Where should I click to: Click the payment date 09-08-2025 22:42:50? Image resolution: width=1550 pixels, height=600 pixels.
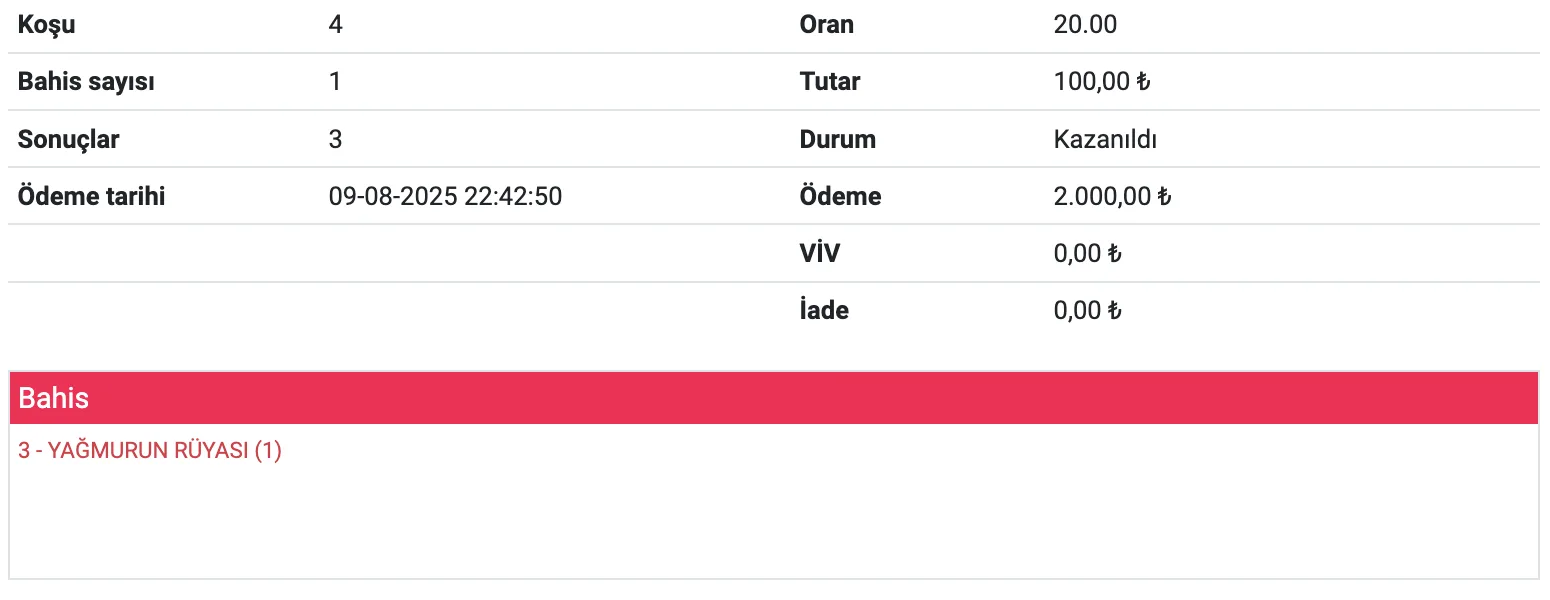click(445, 196)
